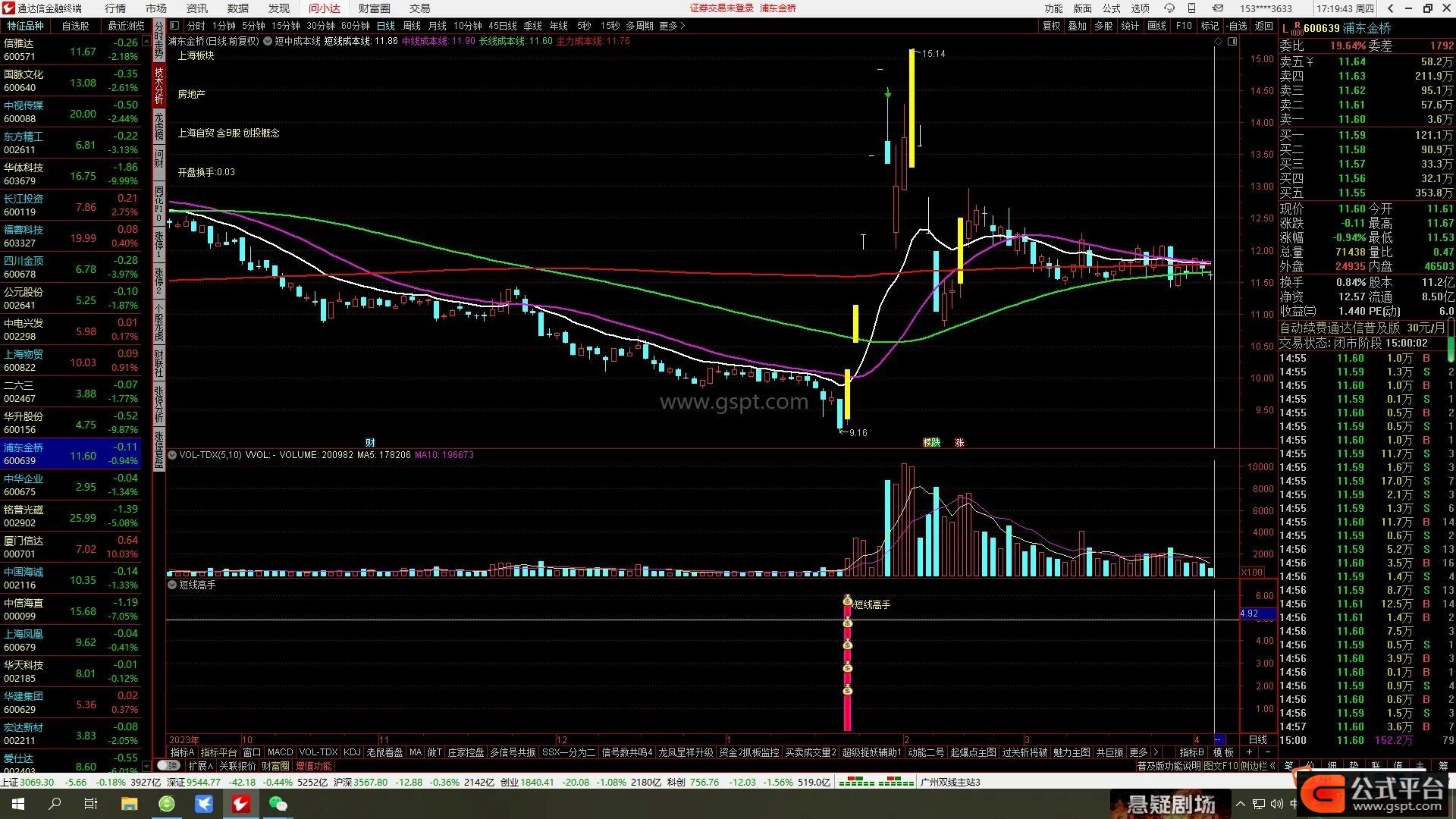This screenshot has height=819, width=1456.
Task: Expand 更多 indicators at bottom indicator bar
Action: pyautogui.click(x=1137, y=752)
